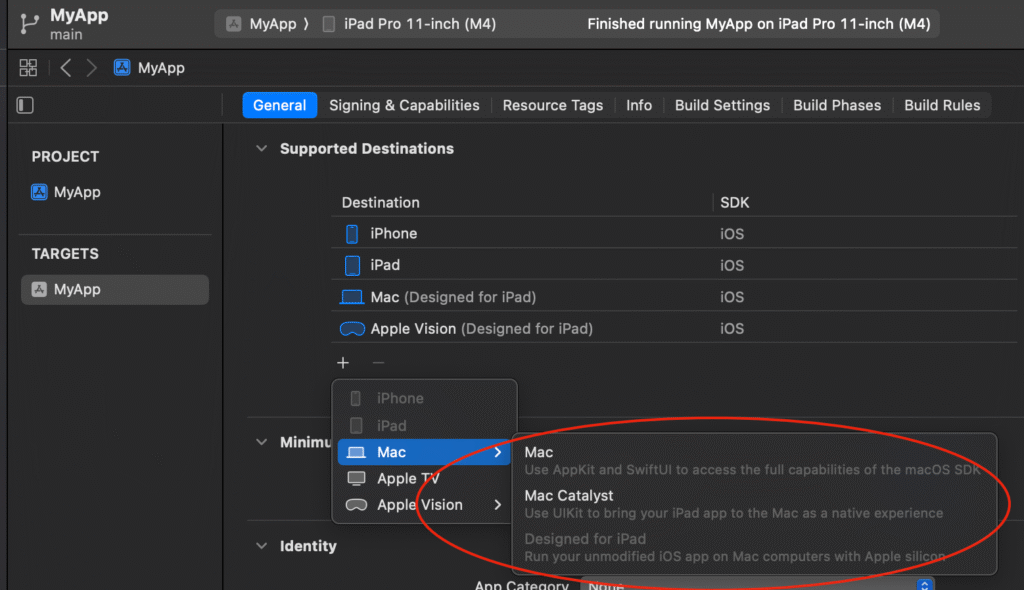Image resolution: width=1024 pixels, height=590 pixels.
Task: Open the General tab
Action: 280,105
